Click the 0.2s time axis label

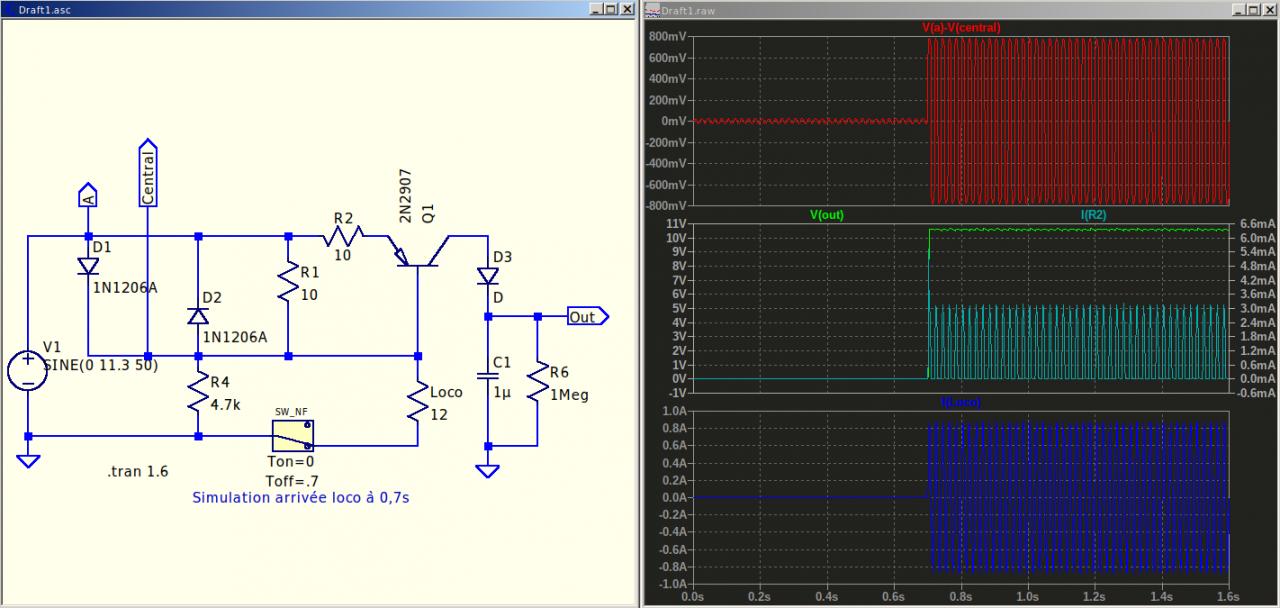click(761, 595)
